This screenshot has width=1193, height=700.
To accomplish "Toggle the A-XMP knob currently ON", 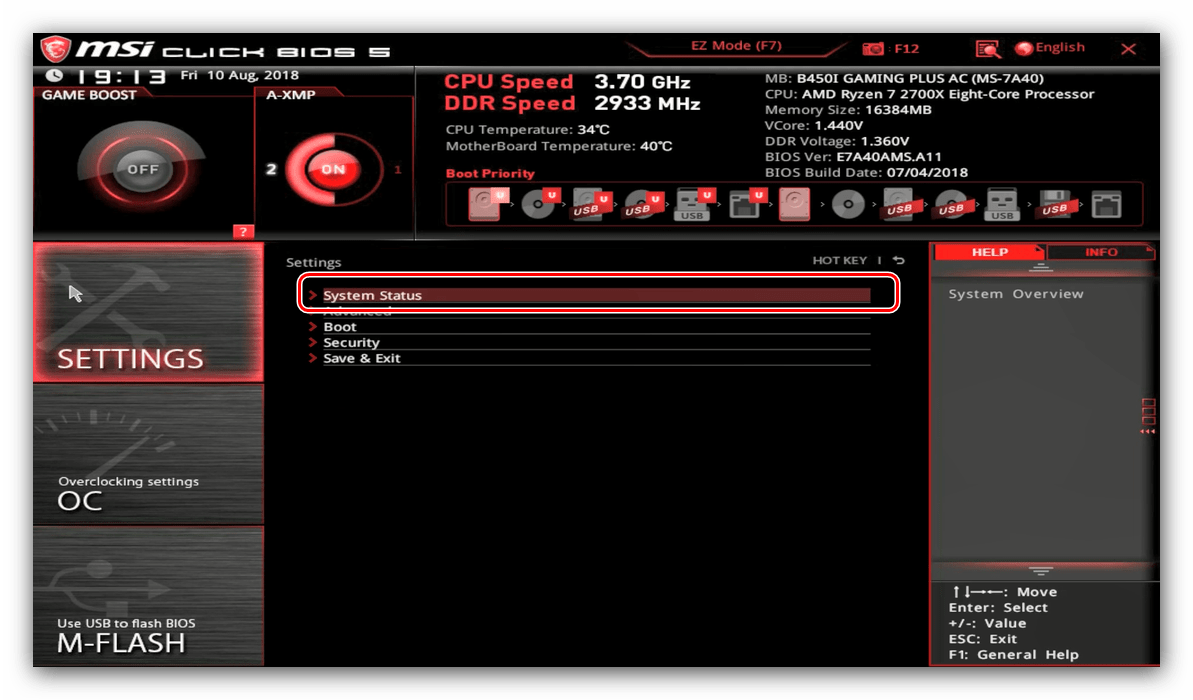I will click(333, 169).
